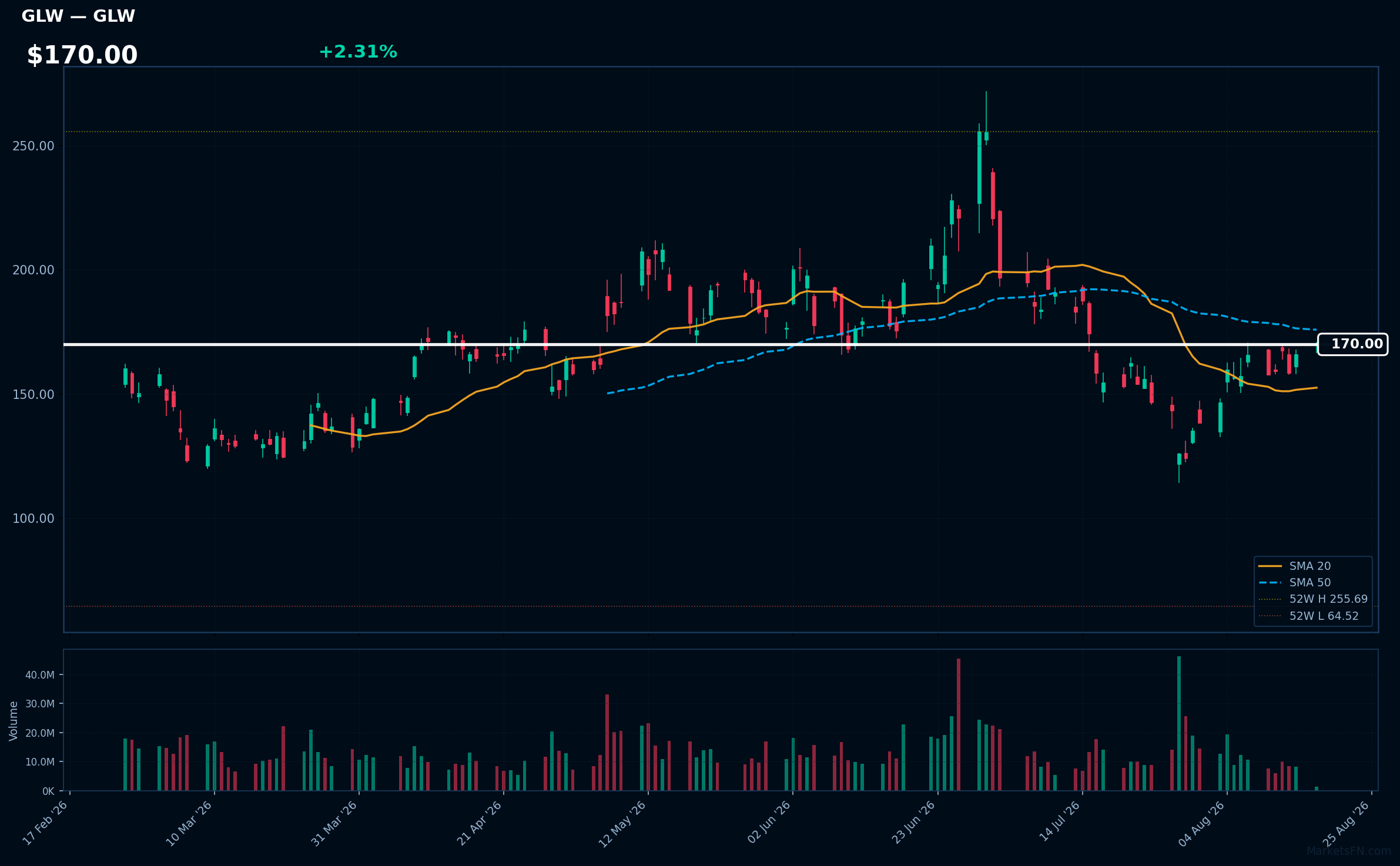Viewport: 1400px width, 866px height.
Task: Click the 200.00 price axis label
Action: coord(34,270)
